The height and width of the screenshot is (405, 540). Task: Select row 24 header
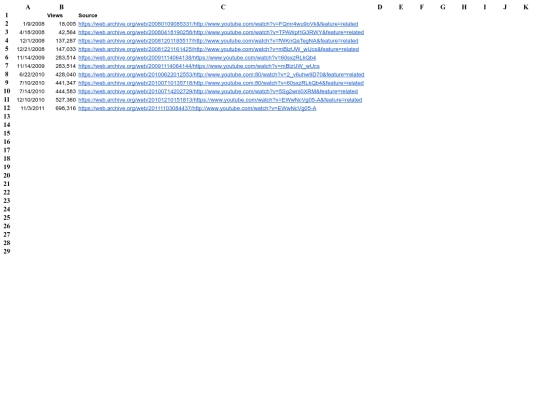pyautogui.click(x=7, y=209)
